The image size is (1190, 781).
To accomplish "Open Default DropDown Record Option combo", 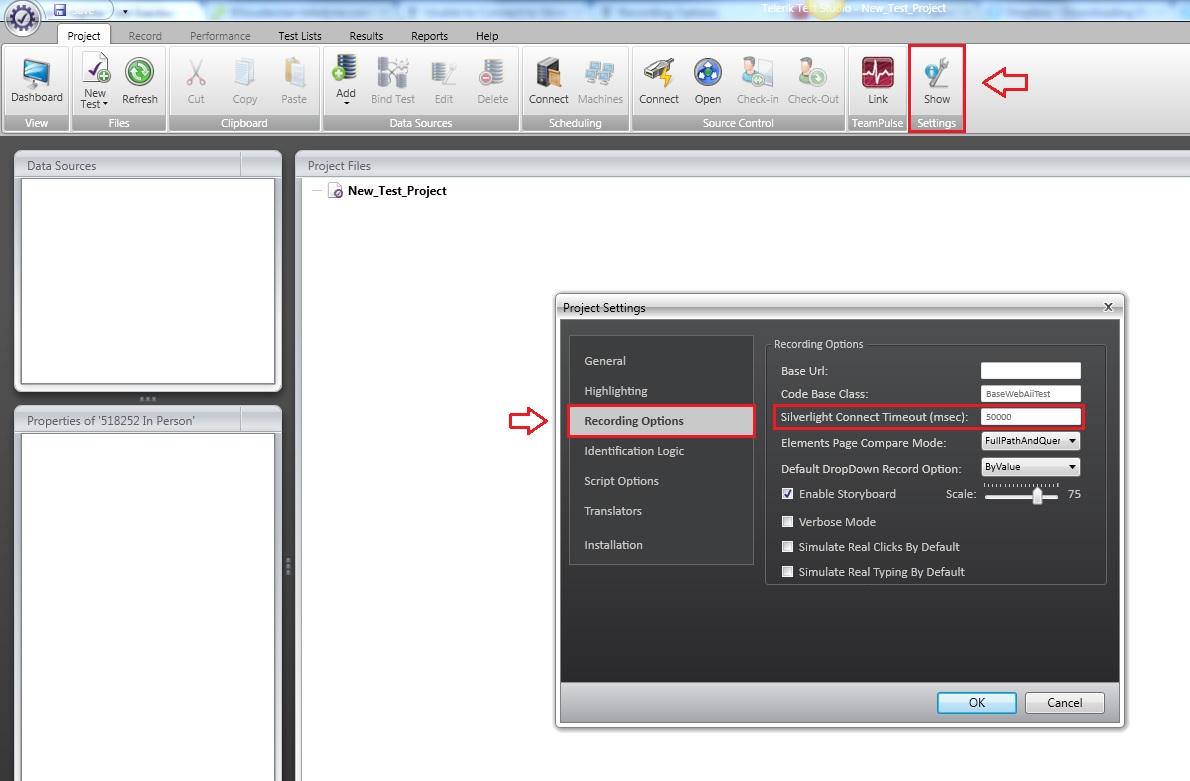I will (1030, 467).
